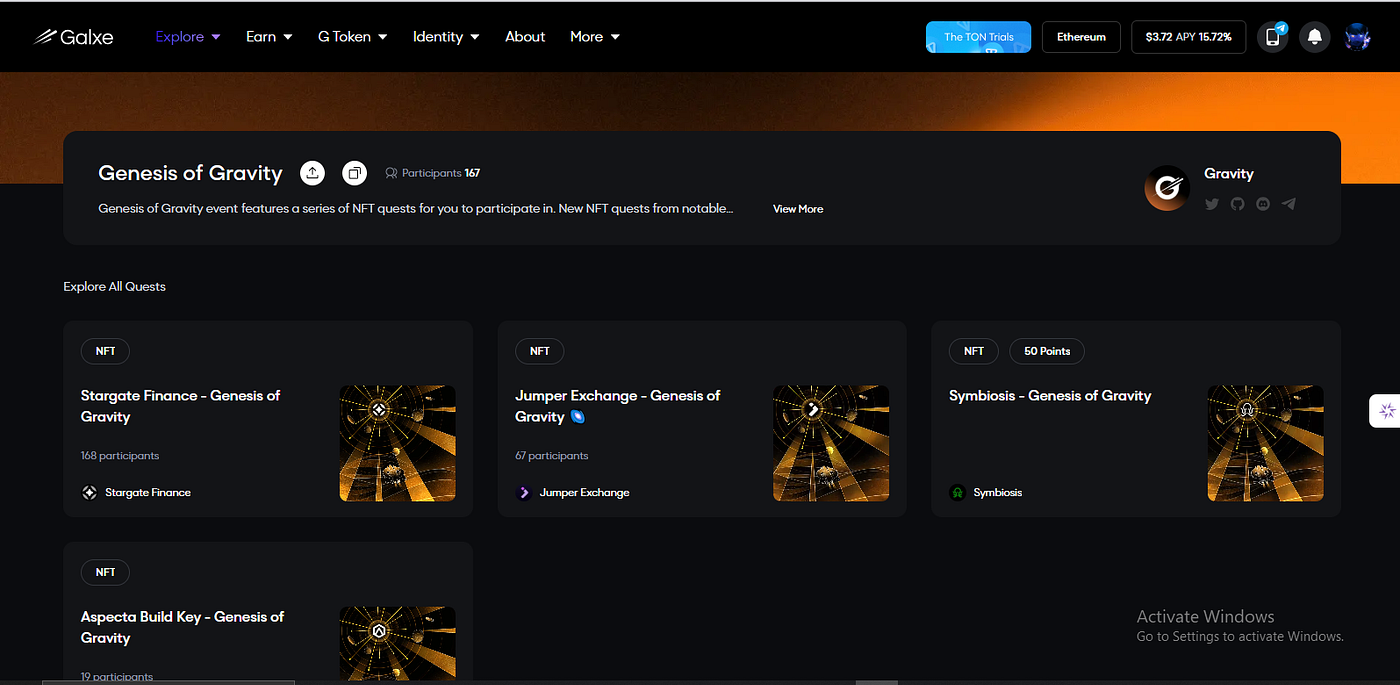This screenshot has width=1400, height=685.
Task: Share Genesis of Gravity via upload icon
Action: (x=312, y=173)
